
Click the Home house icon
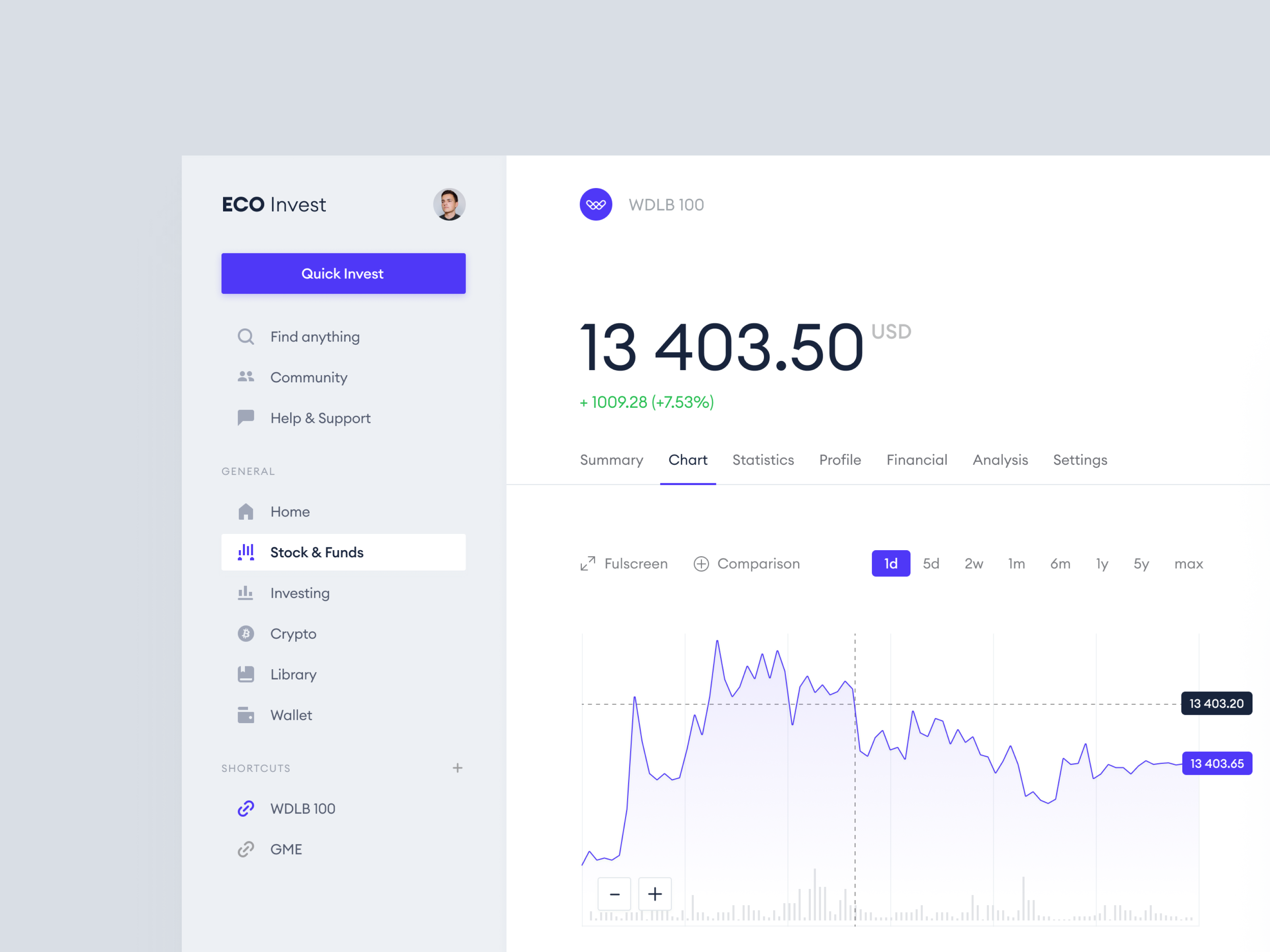[246, 511]
